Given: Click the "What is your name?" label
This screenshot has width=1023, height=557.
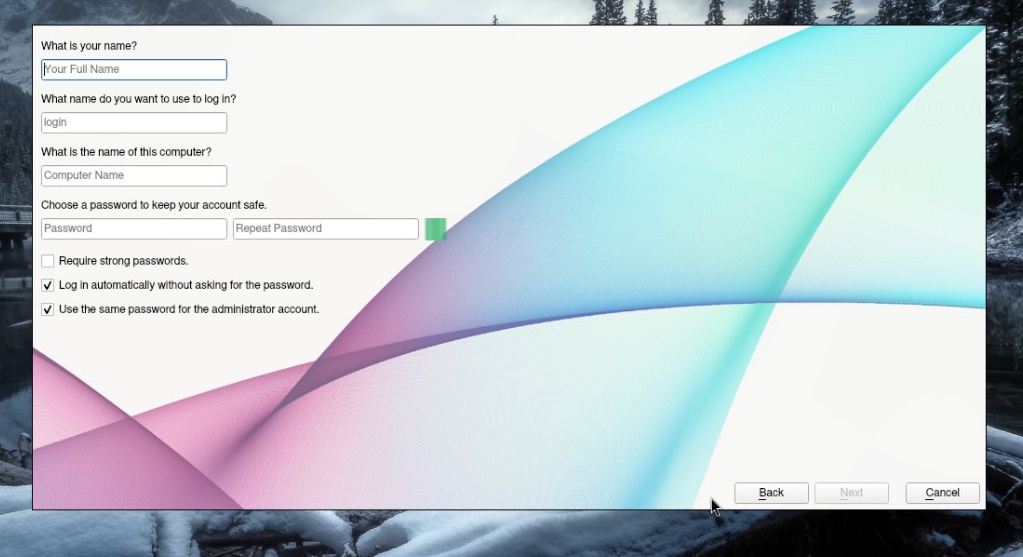Looking at the screenshot, I should (89, 46).
